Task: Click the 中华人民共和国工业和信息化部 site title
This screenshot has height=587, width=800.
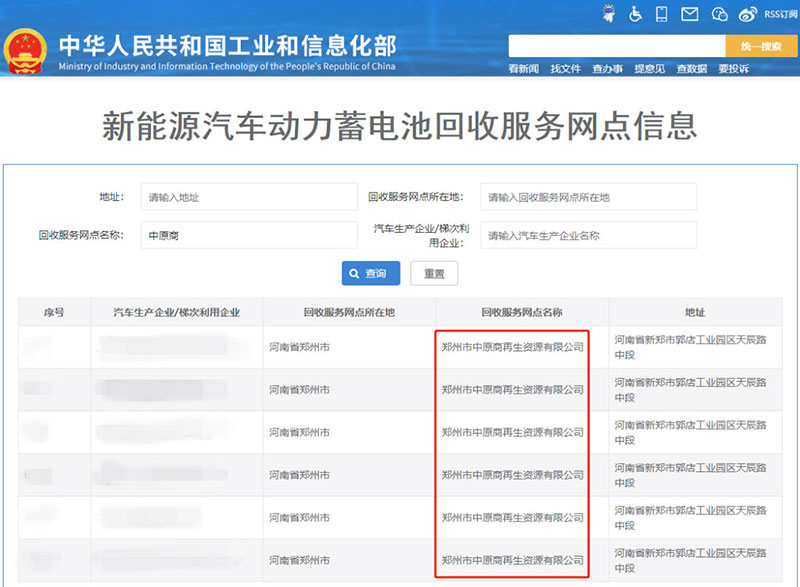Action: pyautogui.click(x=227, y=46)
